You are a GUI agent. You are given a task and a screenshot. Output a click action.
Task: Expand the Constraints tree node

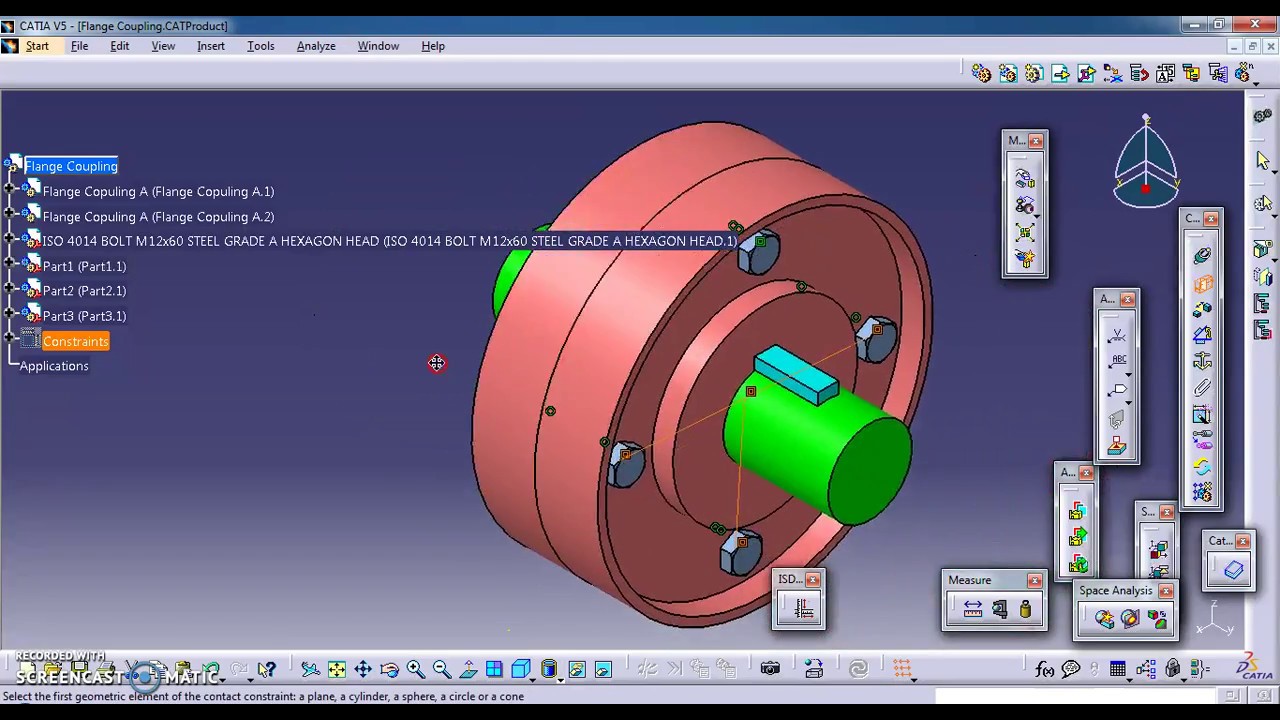click(x=10, y=340)
